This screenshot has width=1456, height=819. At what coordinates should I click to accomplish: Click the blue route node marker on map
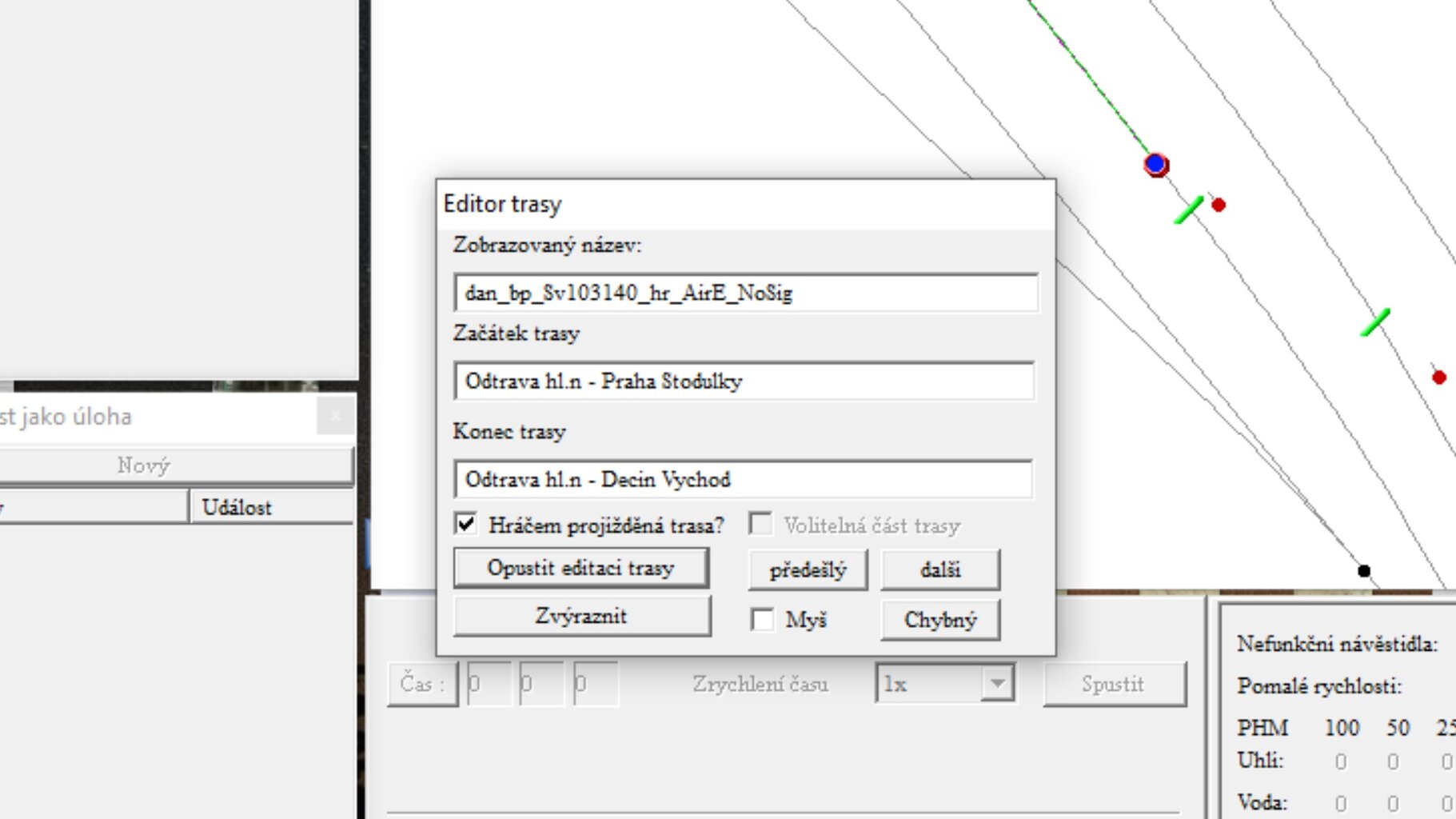tap(1155, 165)
